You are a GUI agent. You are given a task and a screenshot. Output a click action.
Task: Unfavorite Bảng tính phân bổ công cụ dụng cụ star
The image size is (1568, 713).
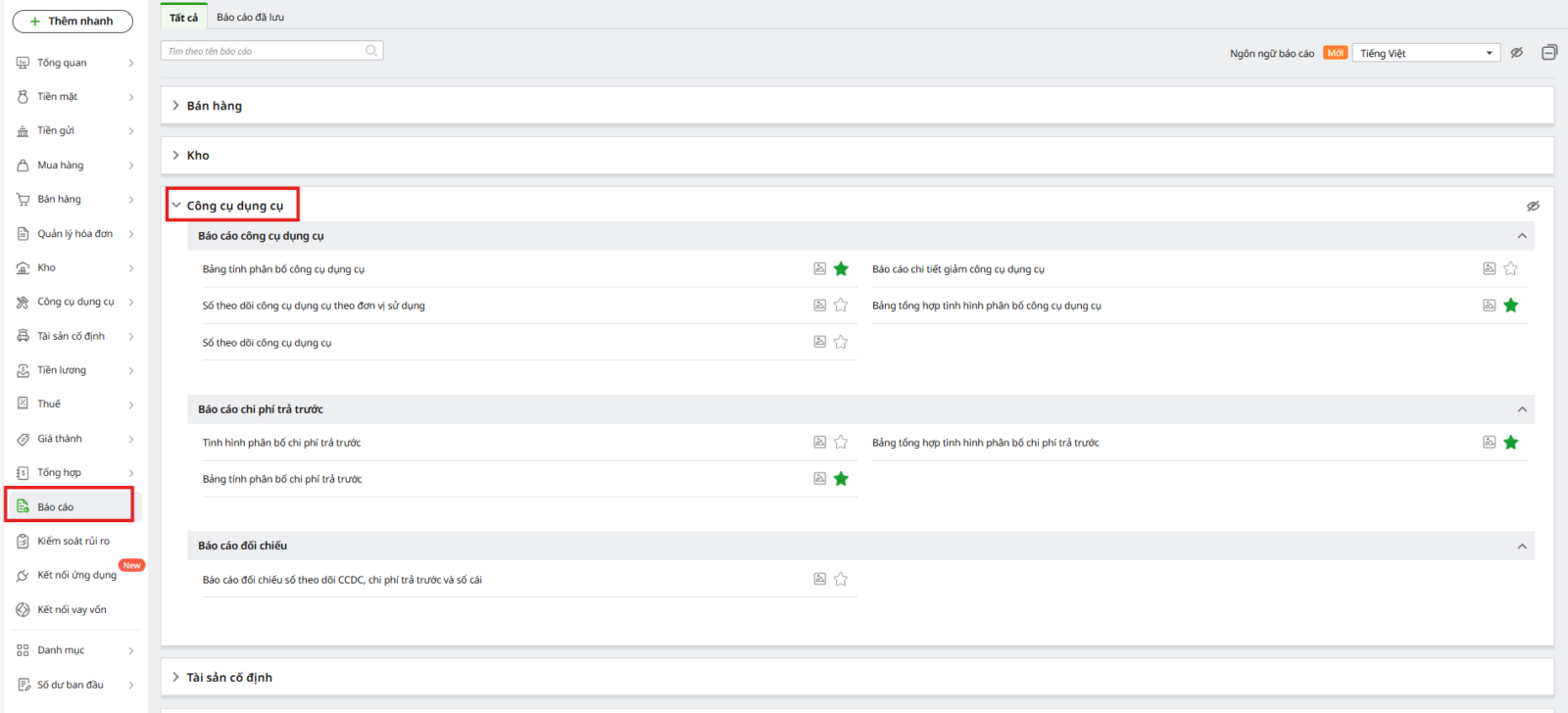pos(841,268)
